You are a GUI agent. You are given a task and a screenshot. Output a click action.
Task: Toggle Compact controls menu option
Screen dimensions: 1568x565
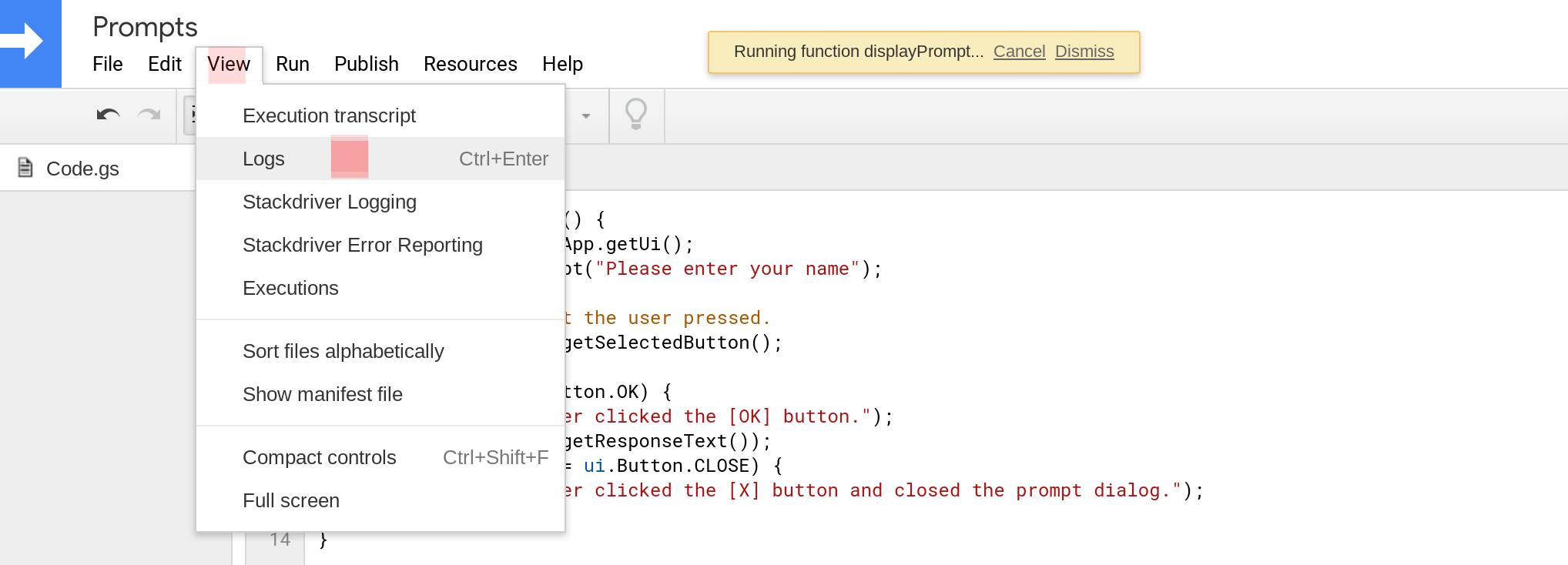tap(380, 457)
